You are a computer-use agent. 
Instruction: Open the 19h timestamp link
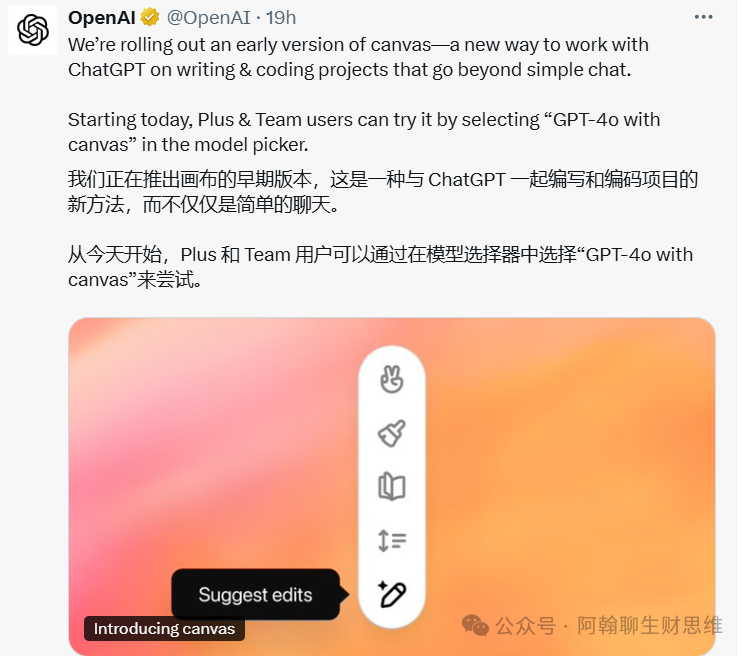pyautogui.click(x=281, y=18)
